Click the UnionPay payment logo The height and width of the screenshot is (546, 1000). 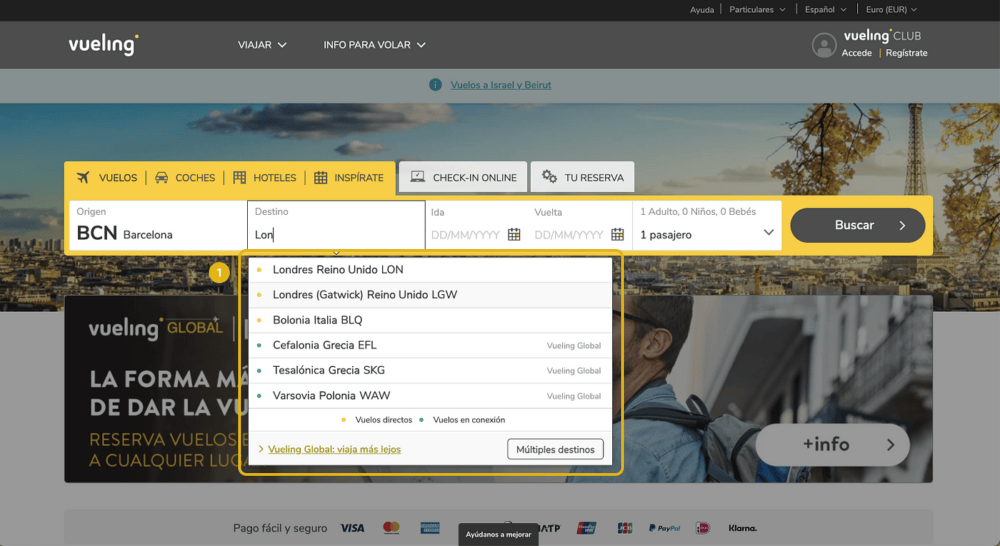tap(586, 528)
